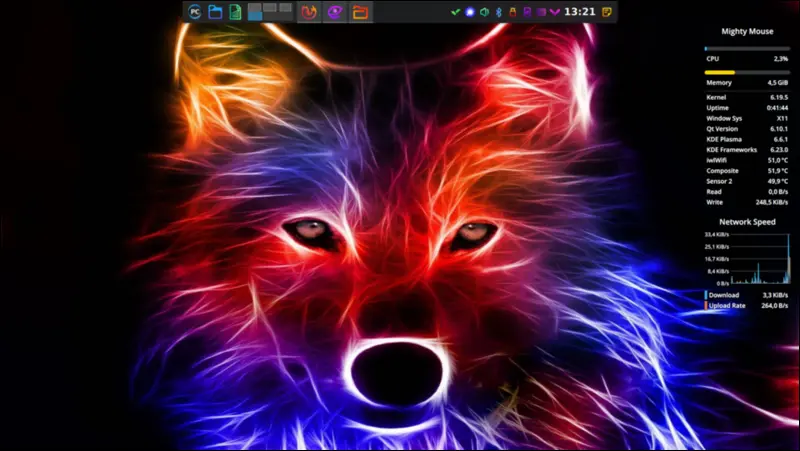
Task: Click the 33,4 KiB/s graph axis label
Action: pyautogui.click(x=716, y=235)
